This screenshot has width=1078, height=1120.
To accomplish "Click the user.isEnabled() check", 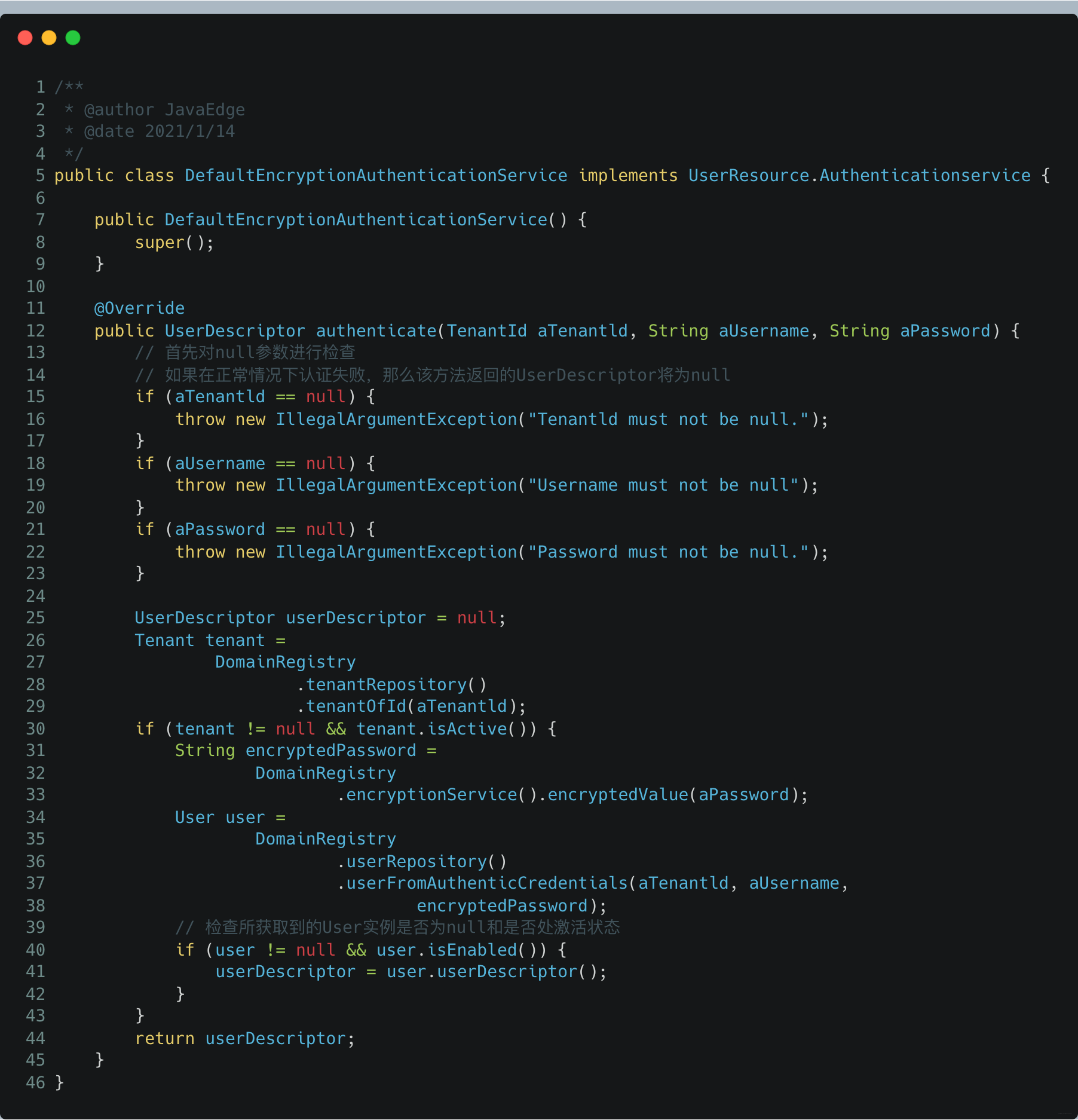I will click(x=456, y=950).
